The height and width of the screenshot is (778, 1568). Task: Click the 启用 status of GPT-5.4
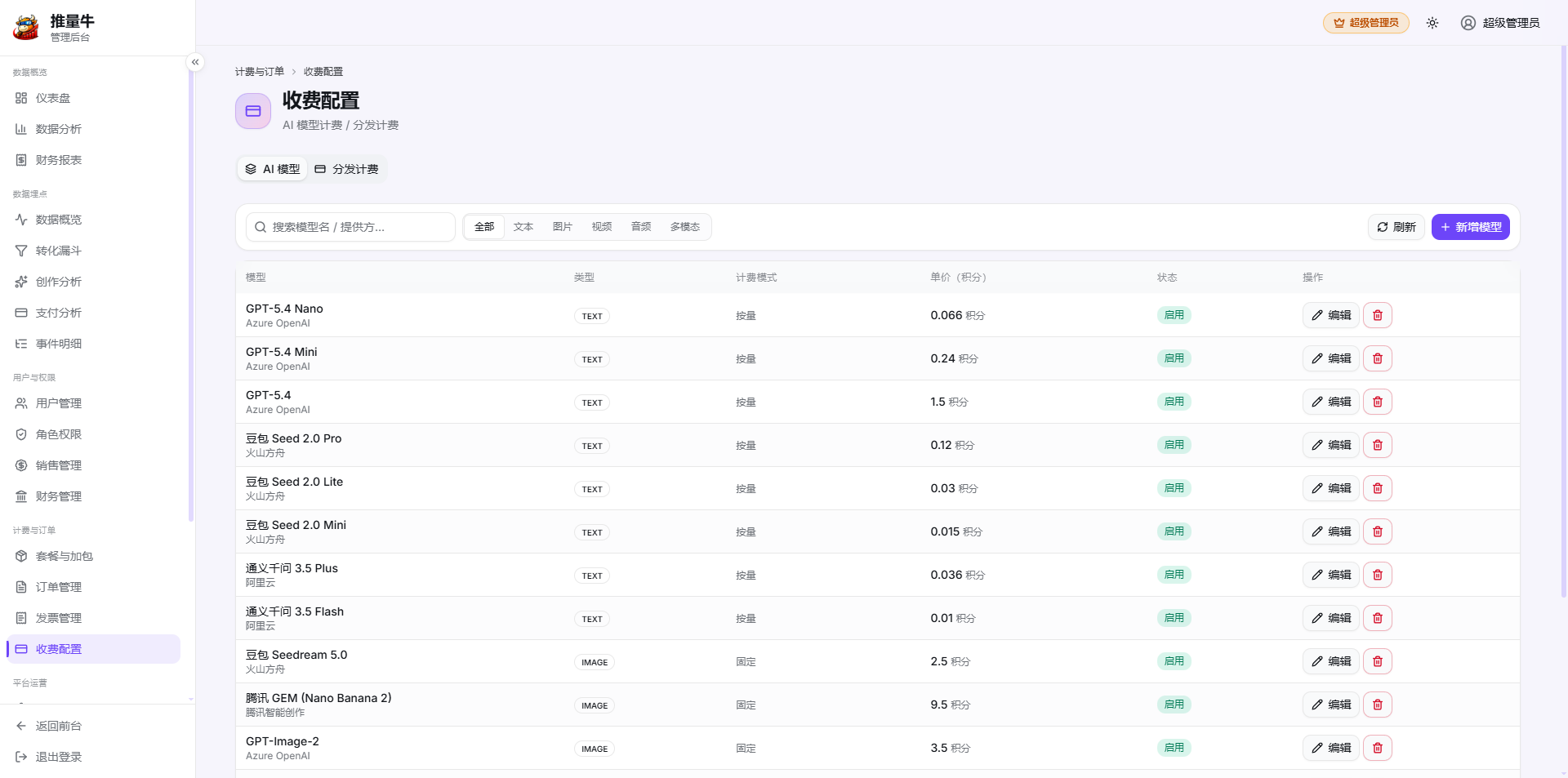tap(1174, 402)
